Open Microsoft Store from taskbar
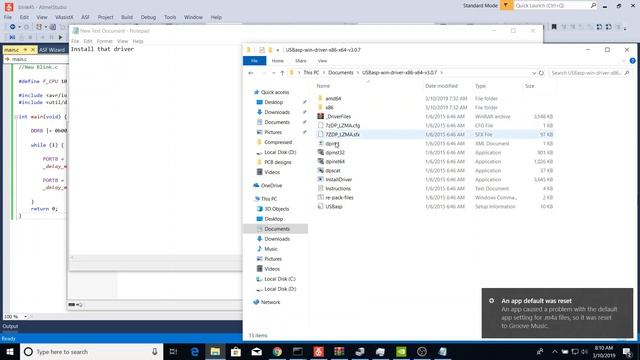640x360 pixels. pyautogui.click(x=236, y=351)
